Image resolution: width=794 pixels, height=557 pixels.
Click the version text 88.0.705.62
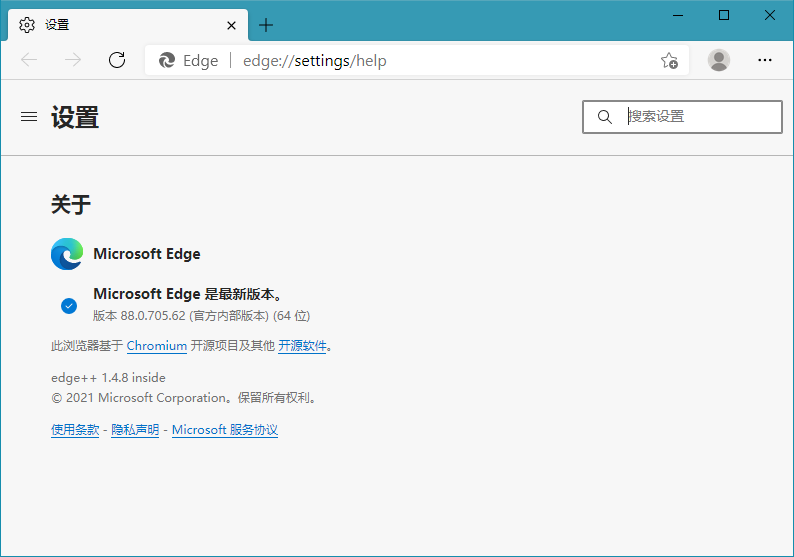pyautogui.click(x=153, y=316)
